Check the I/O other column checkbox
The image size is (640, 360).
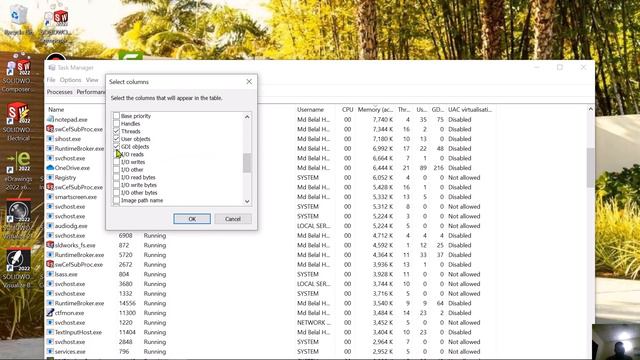pyautogui.click(x=116, y=169)
